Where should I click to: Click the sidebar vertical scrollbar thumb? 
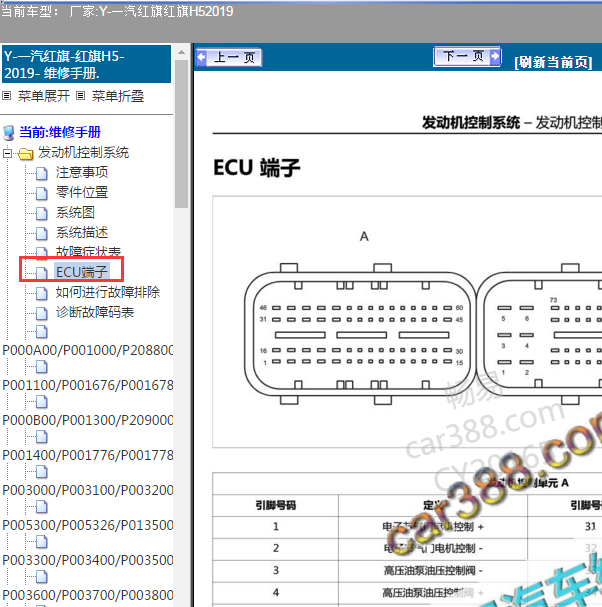pos(181,134)
